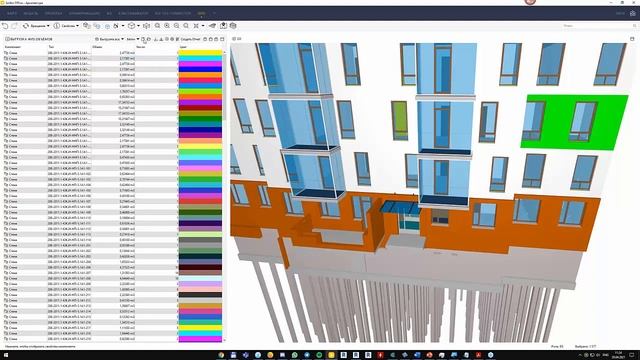Open the Вращение navigation mode dropdown

click(36, 26)
